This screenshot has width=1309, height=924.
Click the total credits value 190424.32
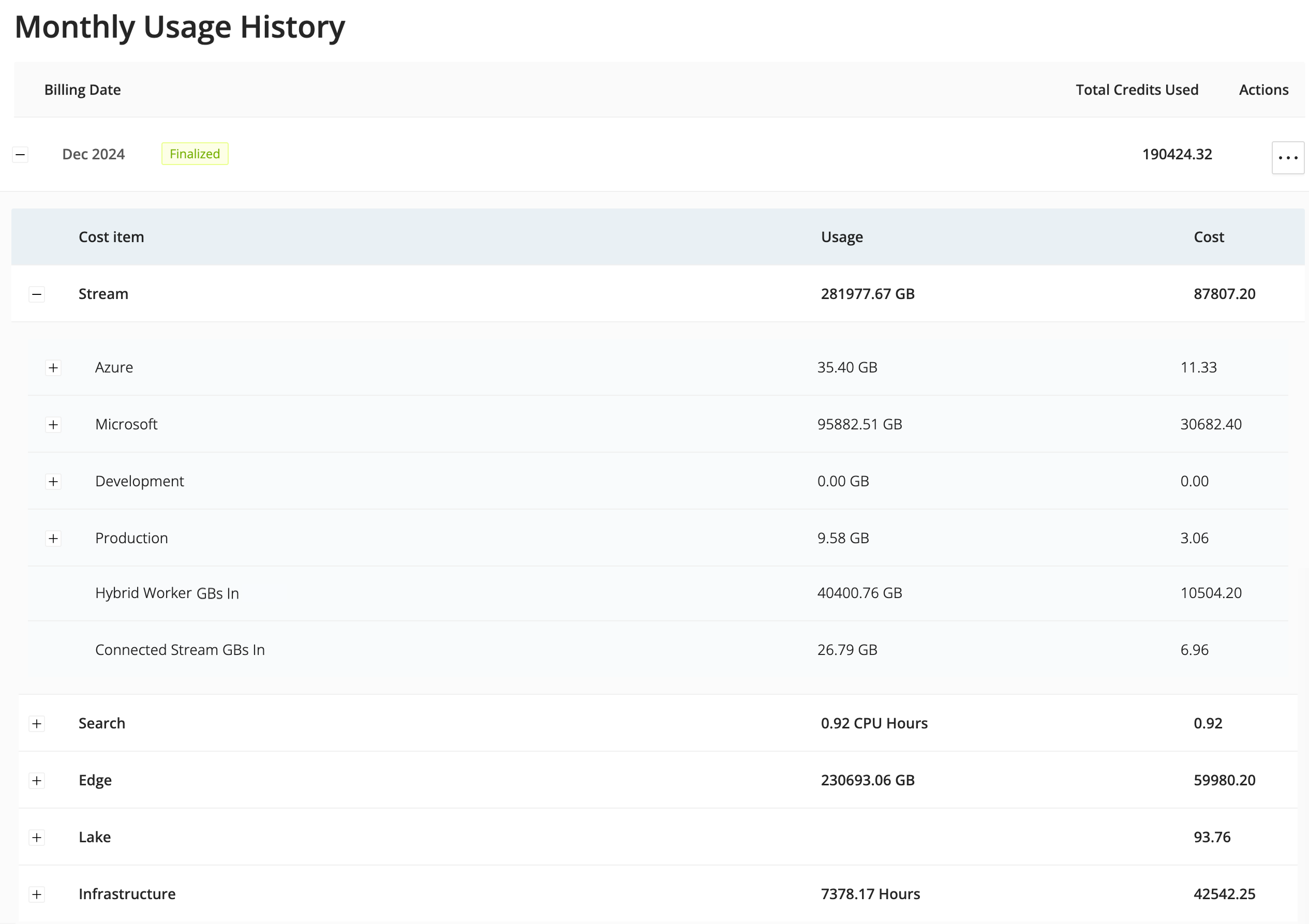[x=1177, y=155]
